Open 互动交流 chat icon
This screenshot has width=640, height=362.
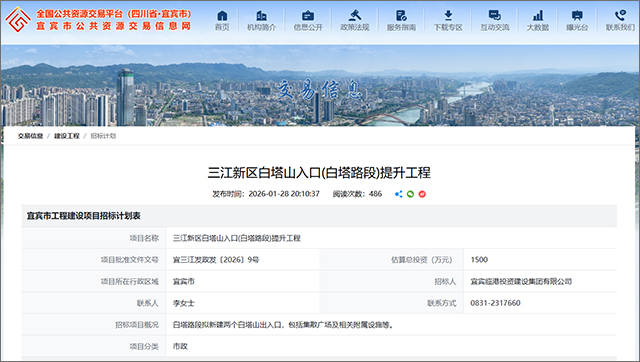[x=495, y=16]
